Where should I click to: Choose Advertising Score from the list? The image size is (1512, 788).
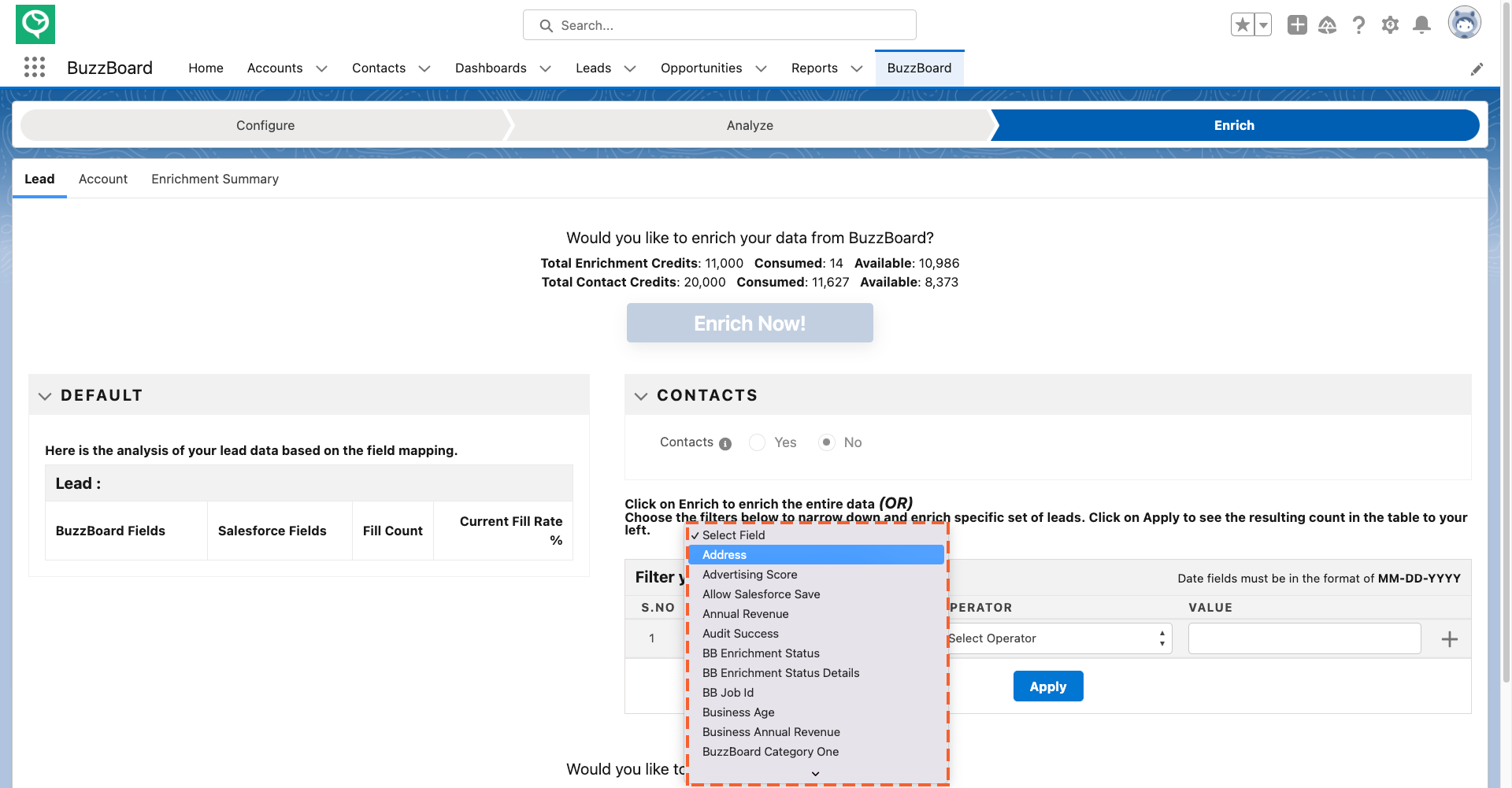point(816,575)
